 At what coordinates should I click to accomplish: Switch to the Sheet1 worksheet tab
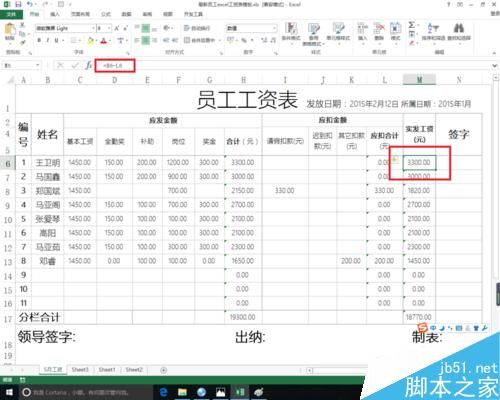pyautogui.click(x=107, y=370)
